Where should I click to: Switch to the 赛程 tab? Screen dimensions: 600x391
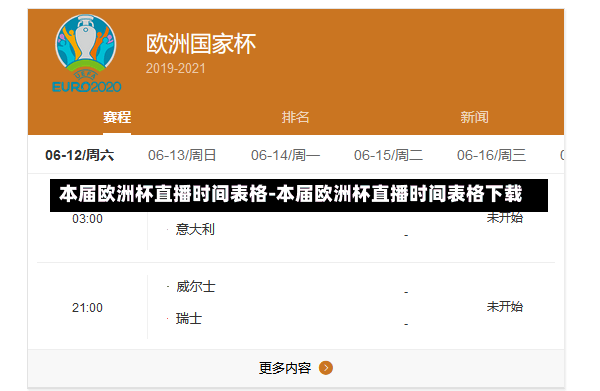(x=117, y=117)
